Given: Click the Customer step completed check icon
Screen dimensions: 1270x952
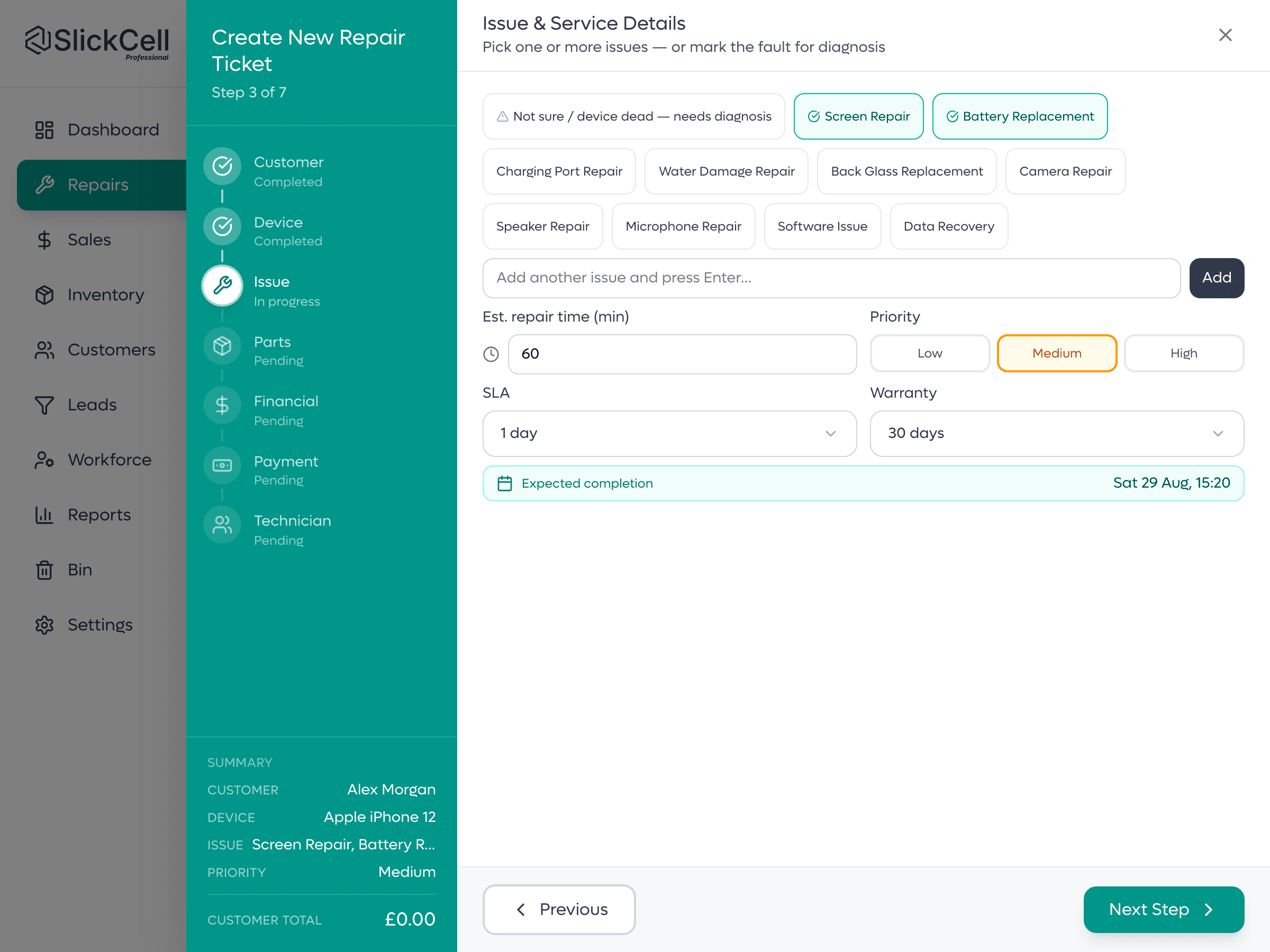Looking at the screenshot, I should click(222, 167).
